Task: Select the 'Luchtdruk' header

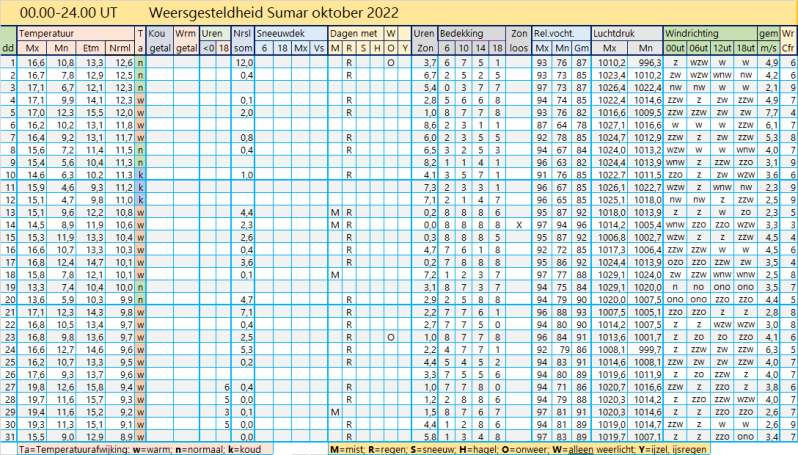Action: pyautogui.click(x=614, y=34)
